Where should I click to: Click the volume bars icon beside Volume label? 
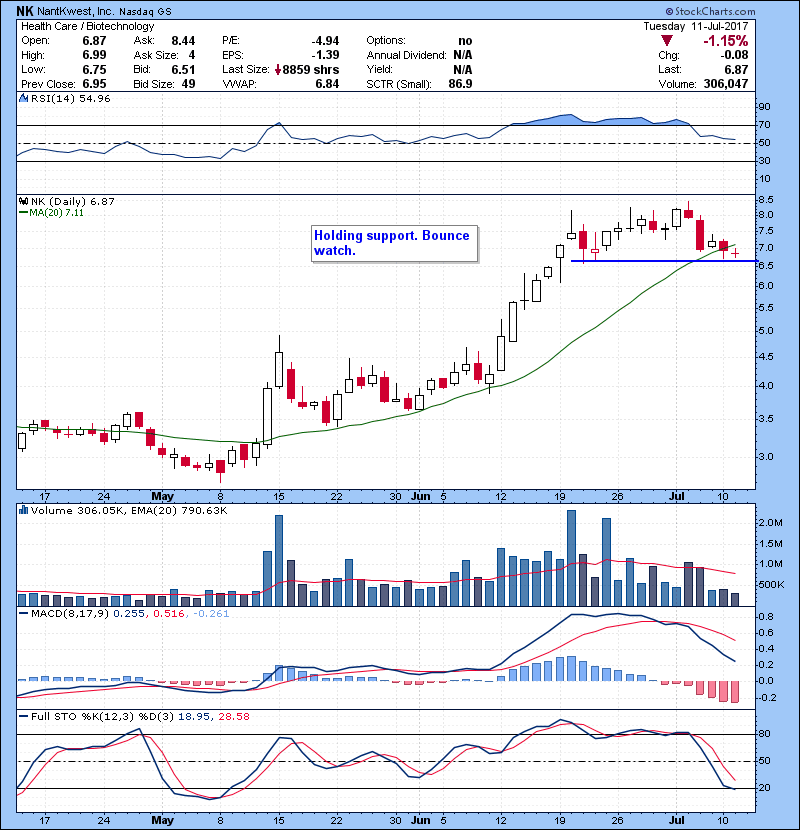point(23,510)
